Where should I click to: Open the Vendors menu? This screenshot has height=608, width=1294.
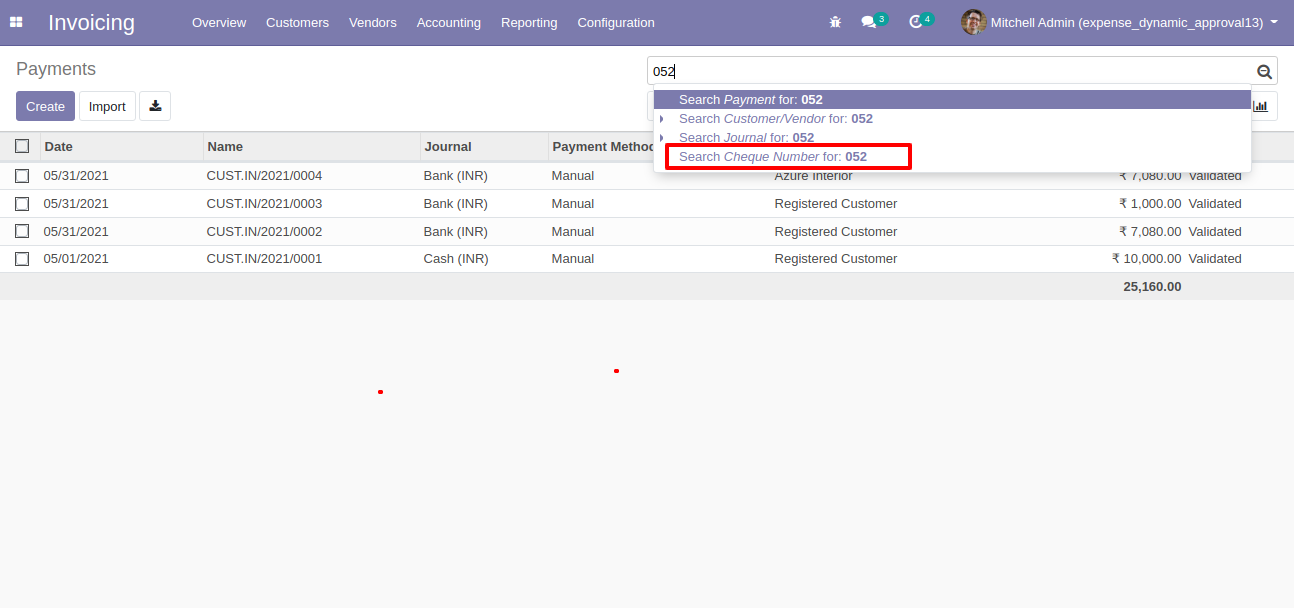[x=372, y=22]
